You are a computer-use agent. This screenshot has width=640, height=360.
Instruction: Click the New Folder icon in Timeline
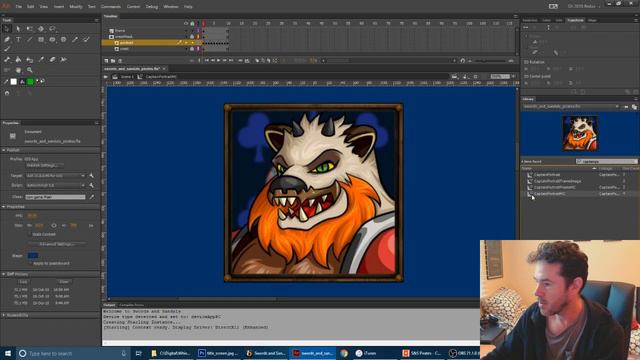coord(113,60)
